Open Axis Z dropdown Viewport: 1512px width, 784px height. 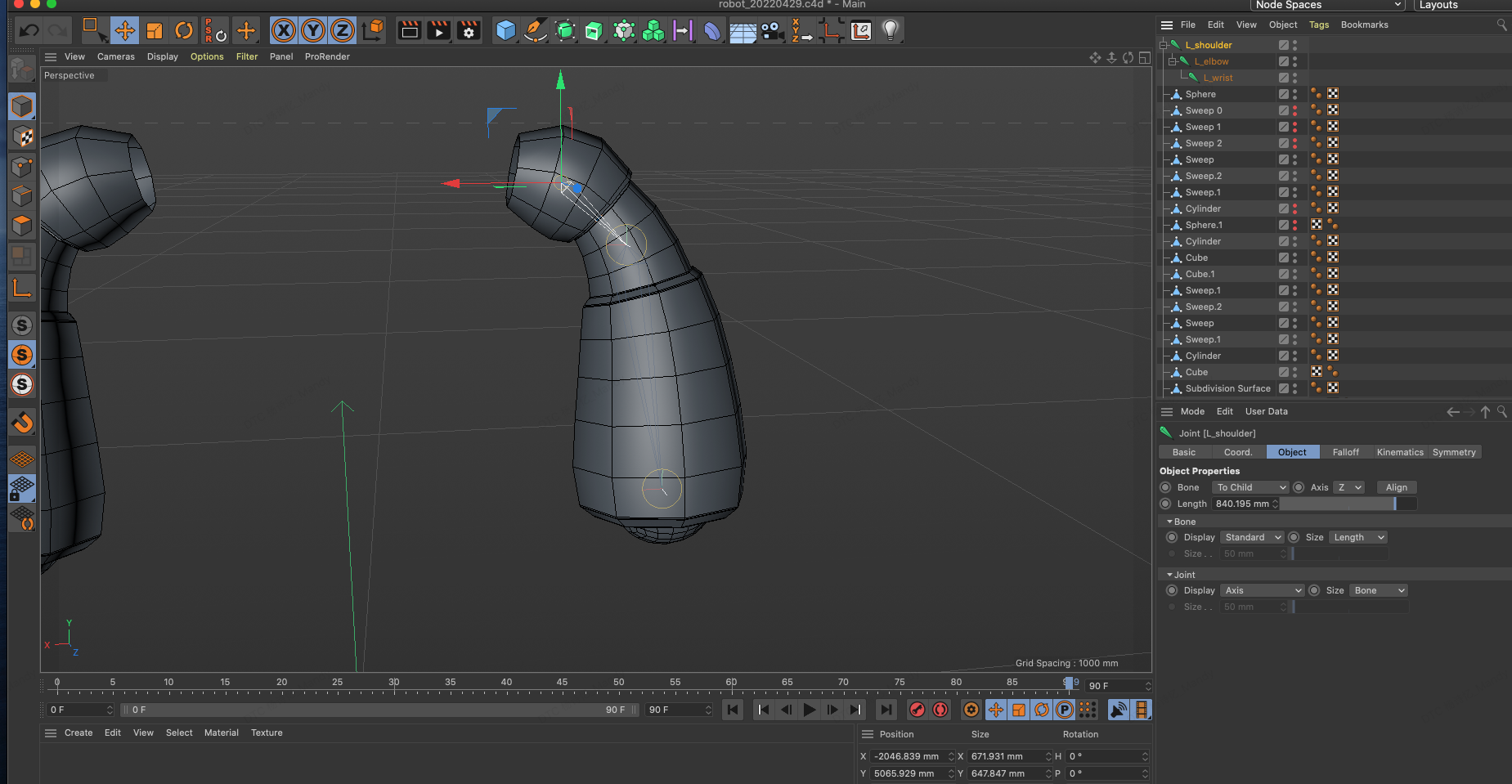1349,487
